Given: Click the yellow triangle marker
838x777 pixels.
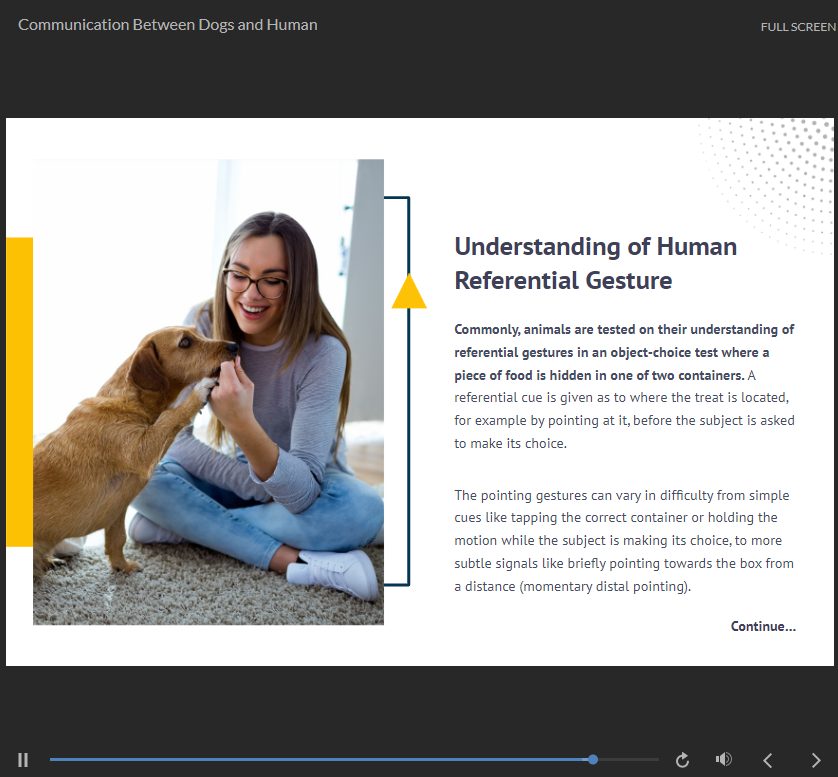Looking at the screenshot, I should (x=409, y=291).
